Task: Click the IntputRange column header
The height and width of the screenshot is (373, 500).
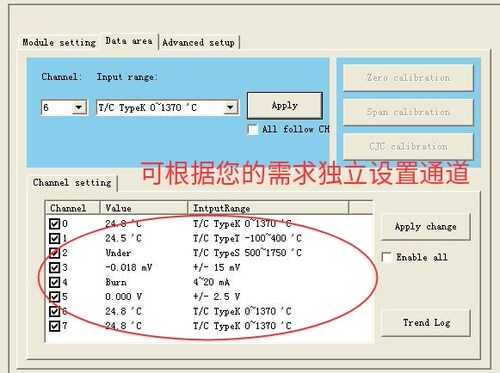Action: pyautogui.click(x=268, y=208)
